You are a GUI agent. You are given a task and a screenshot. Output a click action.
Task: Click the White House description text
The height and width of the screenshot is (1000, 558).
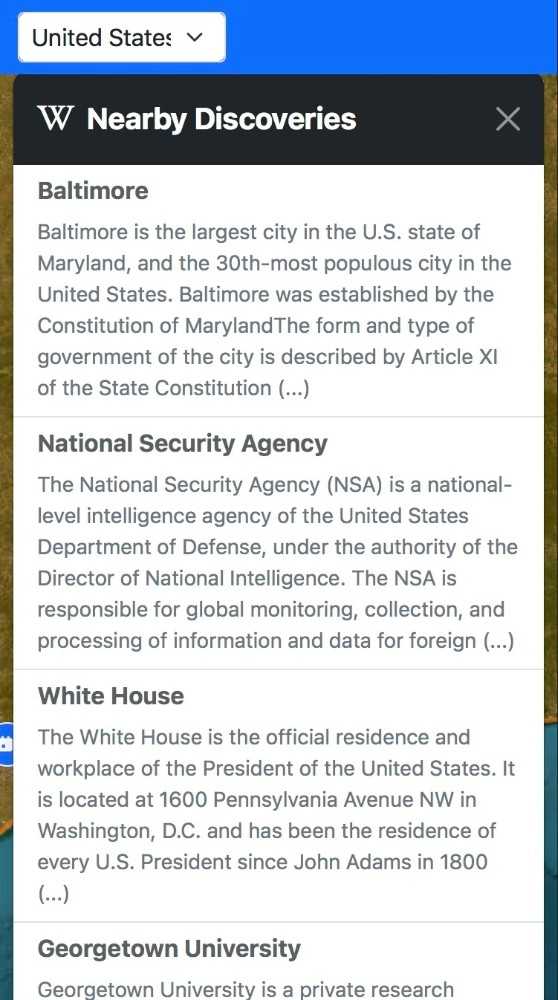pyautogui.click(x=276, y=815)
